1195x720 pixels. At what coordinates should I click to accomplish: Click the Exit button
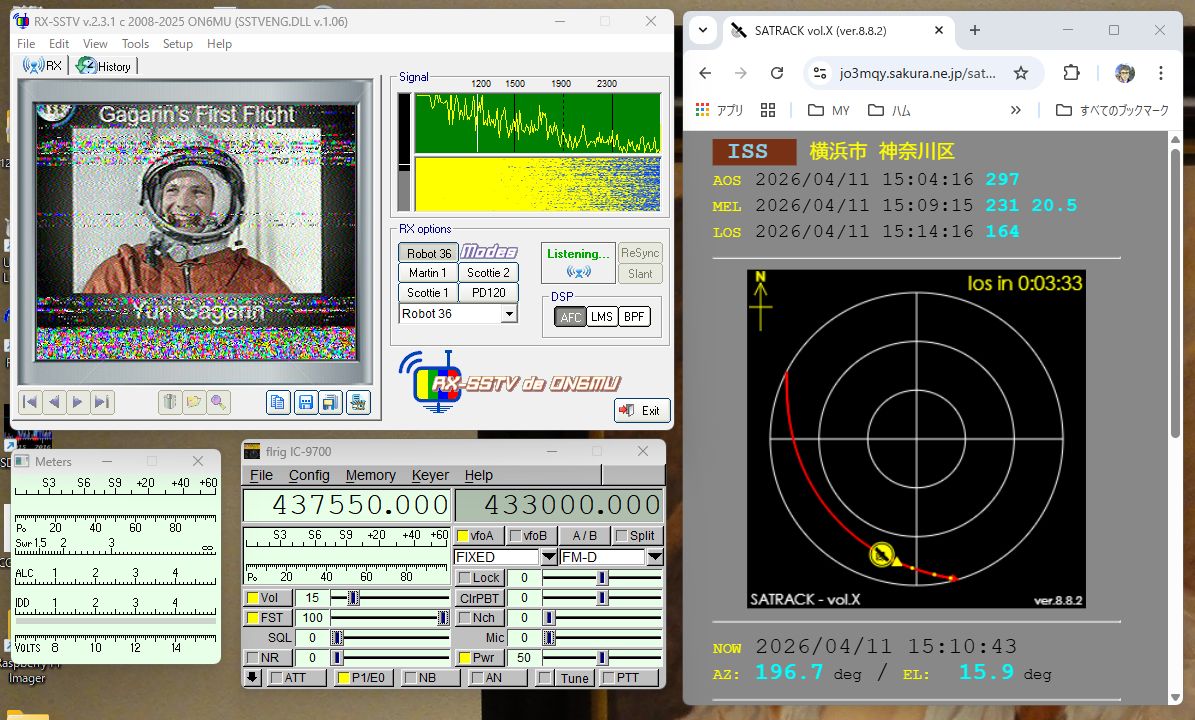[642, 410]
